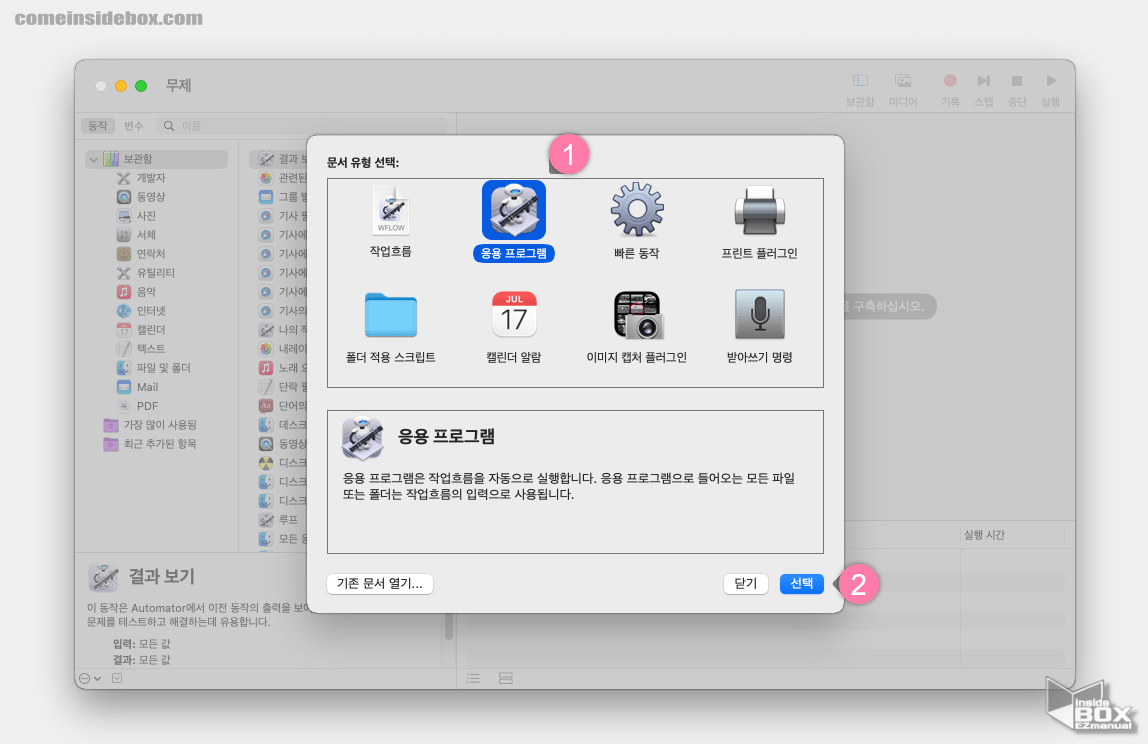
Task: Open existing document via 기존 문서 열기
Action: (380, 583)
